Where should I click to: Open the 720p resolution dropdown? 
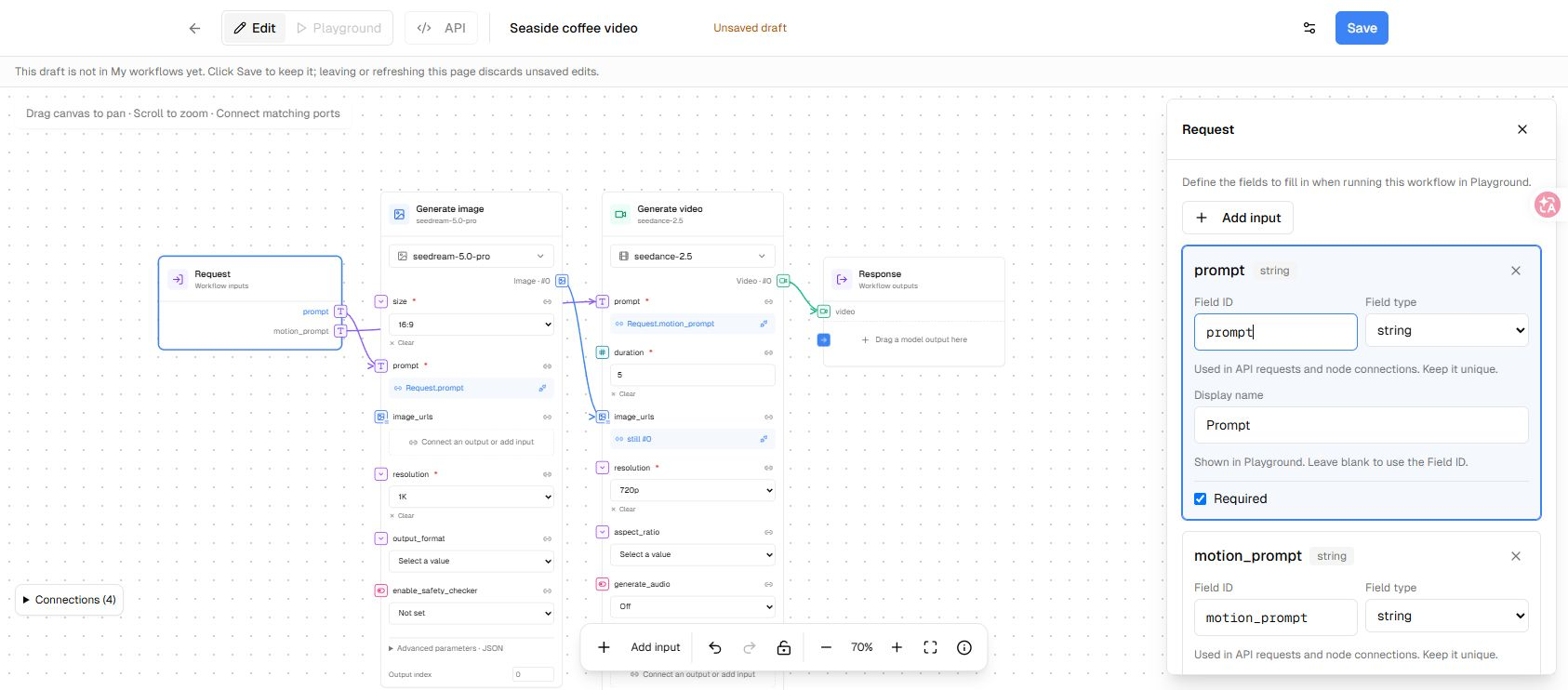tap(693, 490)
